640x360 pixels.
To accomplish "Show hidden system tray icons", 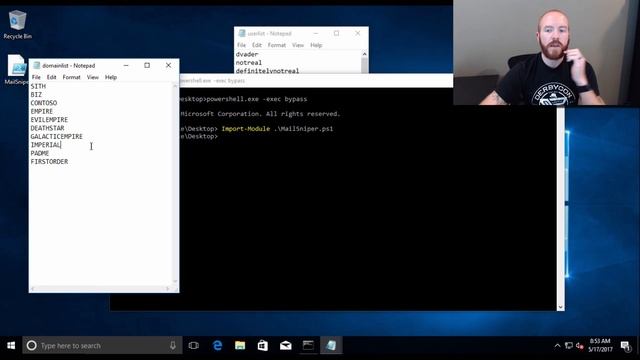I will (x=557, y=346).
